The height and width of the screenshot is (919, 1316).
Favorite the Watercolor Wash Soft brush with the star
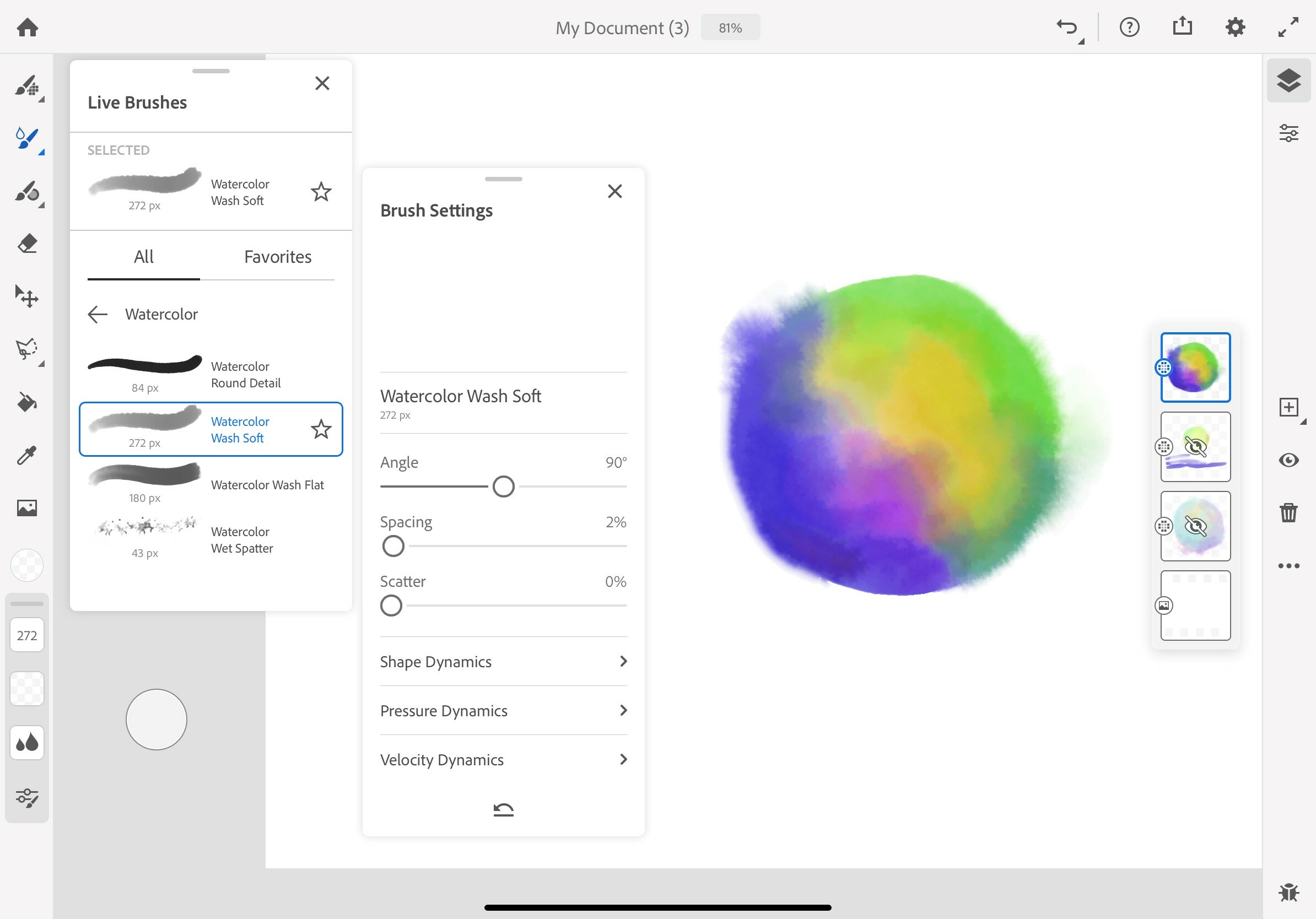[x=321, y=429]
